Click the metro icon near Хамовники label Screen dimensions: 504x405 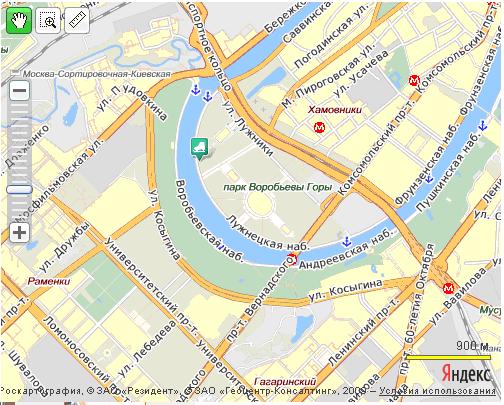(319, 127)
